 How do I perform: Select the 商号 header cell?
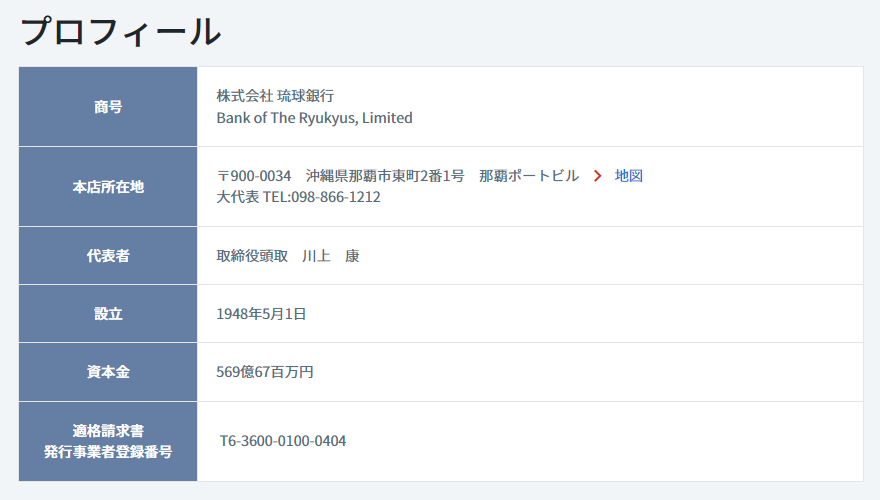tap(108, 107)
